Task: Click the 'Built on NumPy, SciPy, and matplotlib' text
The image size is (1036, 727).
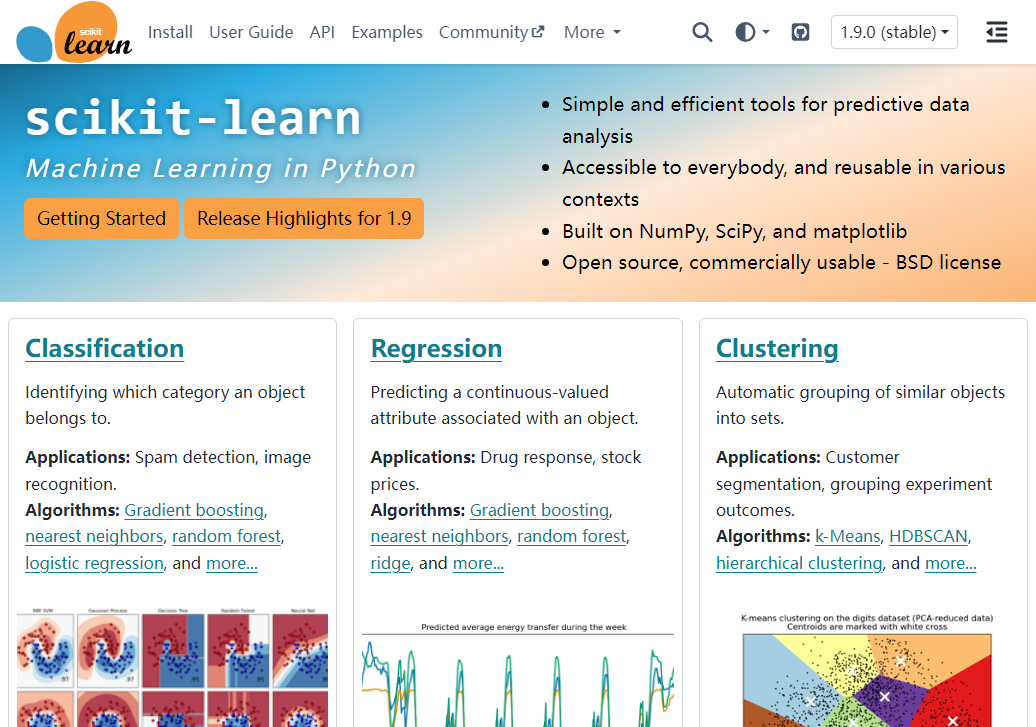Action: 734,231
